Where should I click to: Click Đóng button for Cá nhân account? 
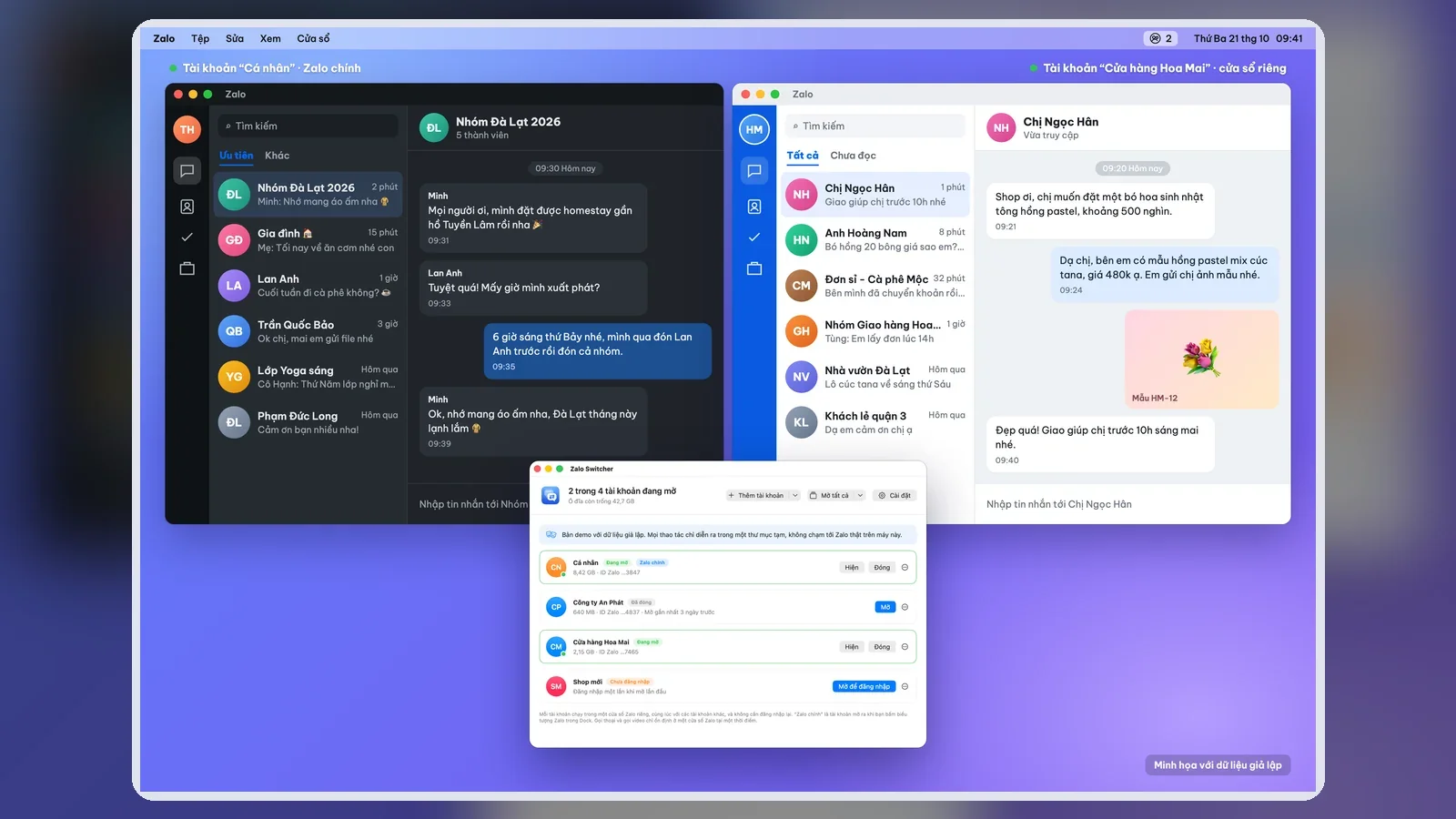pos(882,567)
